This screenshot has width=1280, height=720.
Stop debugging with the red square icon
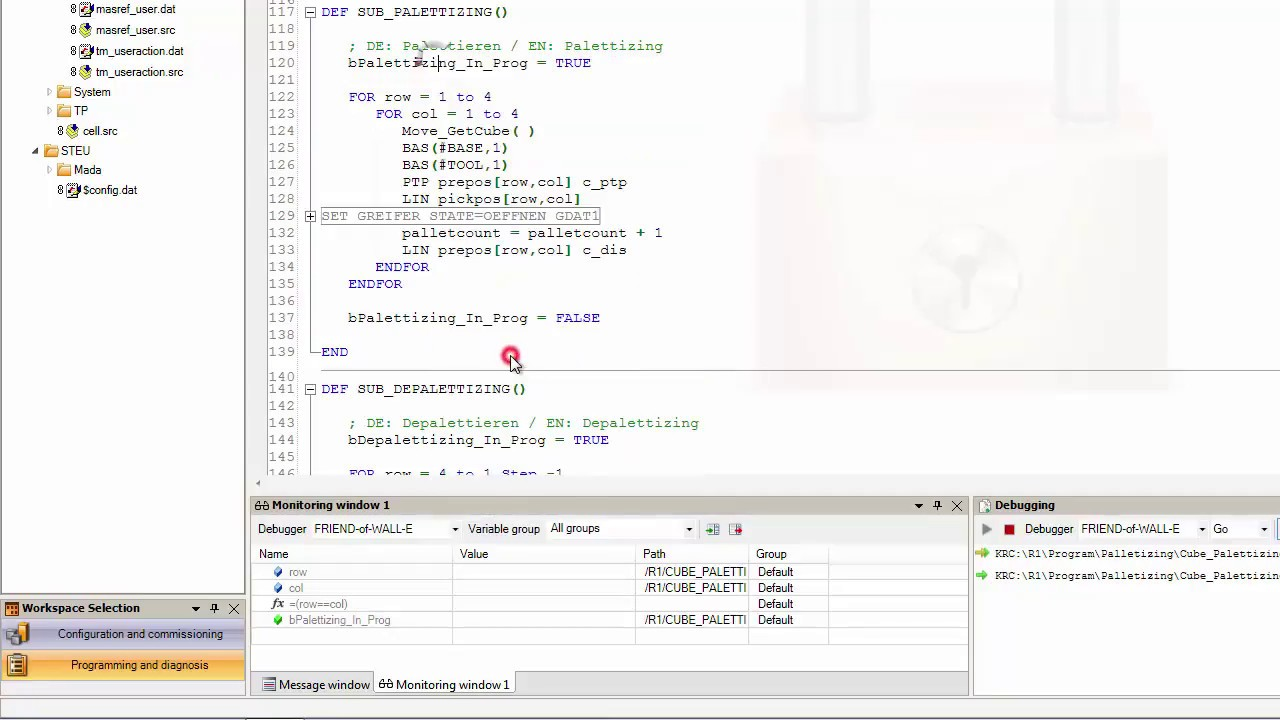tap(1009, 529)
